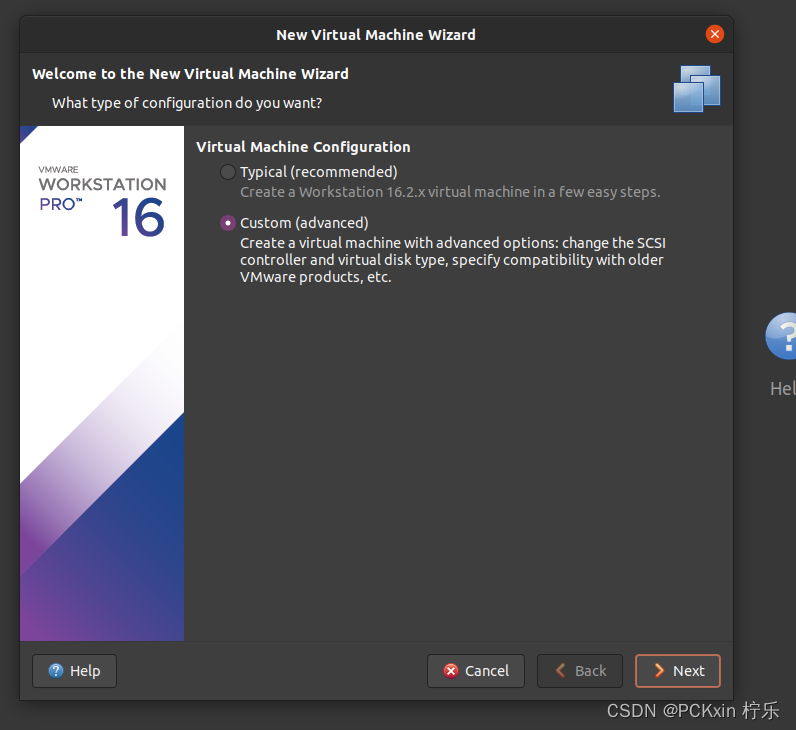This screenshot has width=796, height=730.
Task: Click the 'Custom (advanced)' label text
Action: point(304,223)
